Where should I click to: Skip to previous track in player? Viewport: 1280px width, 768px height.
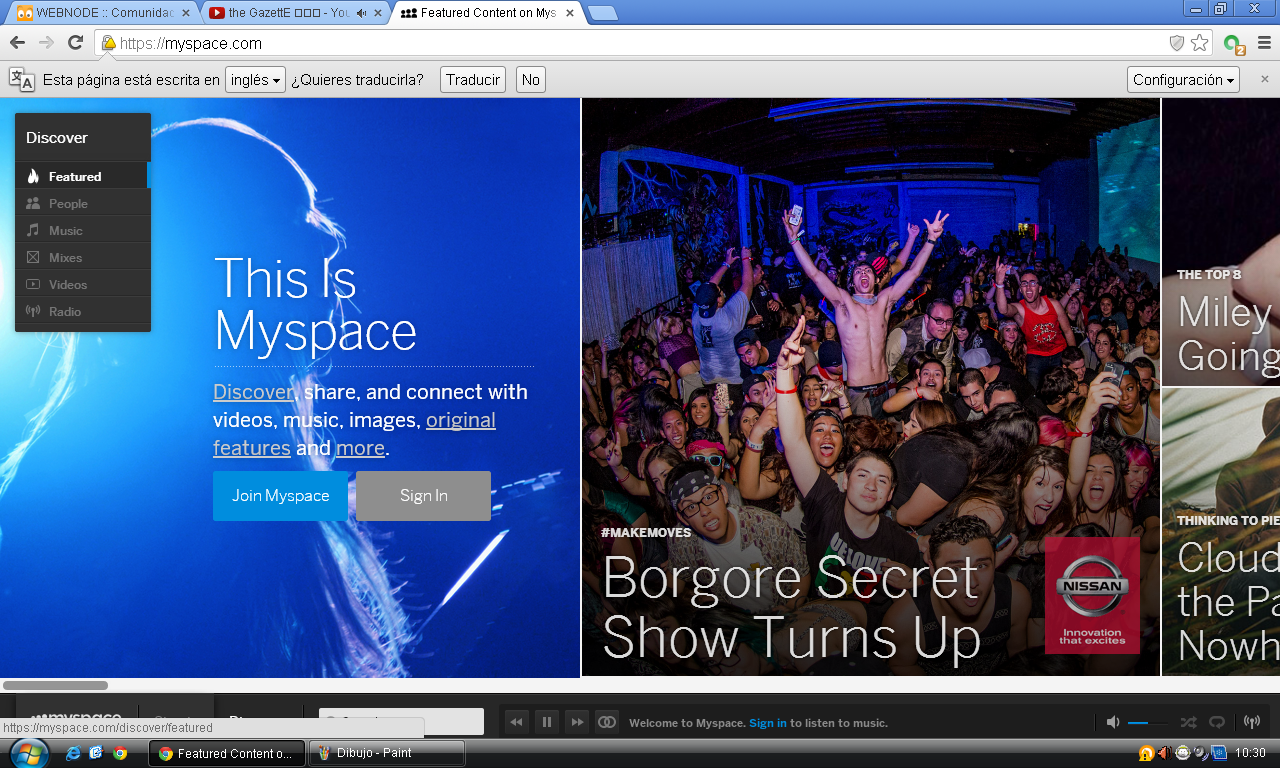[516, 722]
